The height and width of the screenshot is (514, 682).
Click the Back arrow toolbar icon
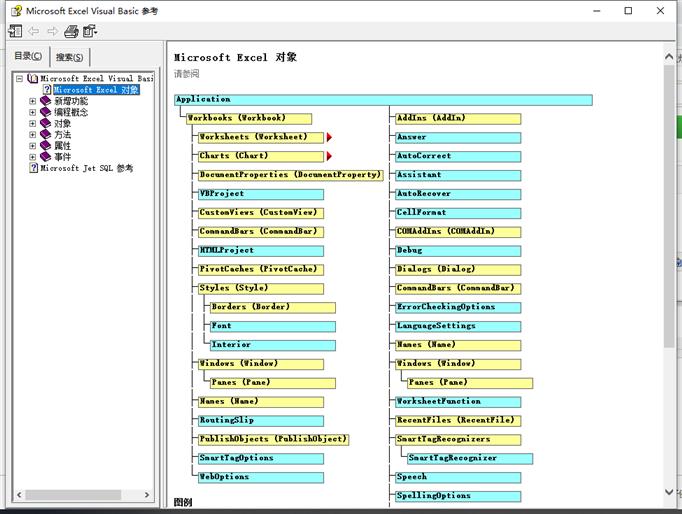[33, 31]
